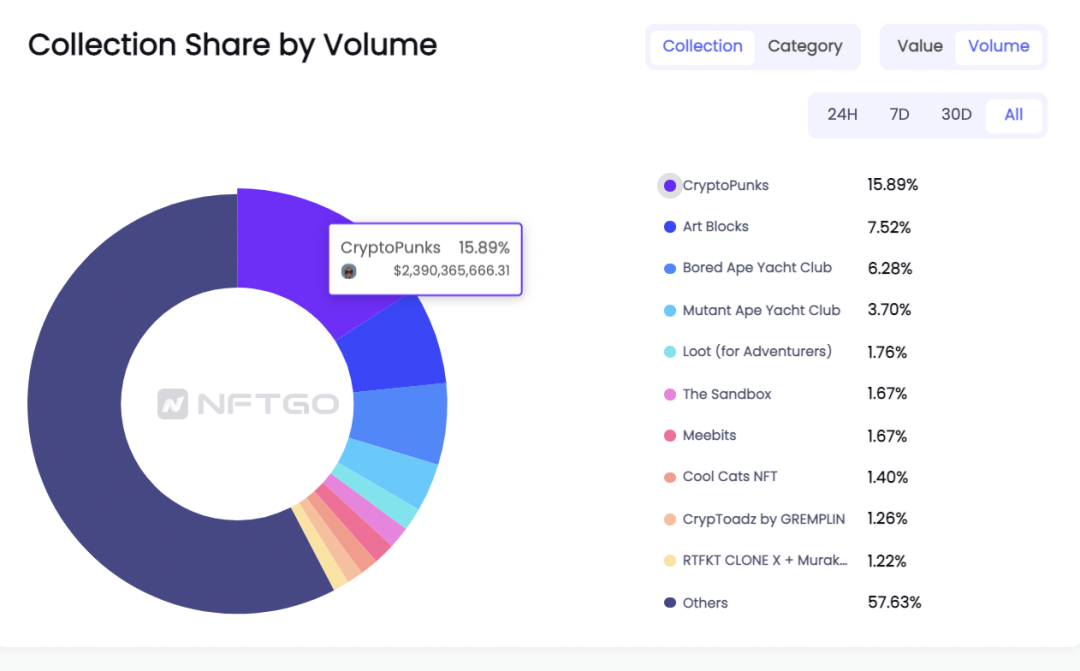Select the Bored Ape Yacht Club label

[757, 268]
